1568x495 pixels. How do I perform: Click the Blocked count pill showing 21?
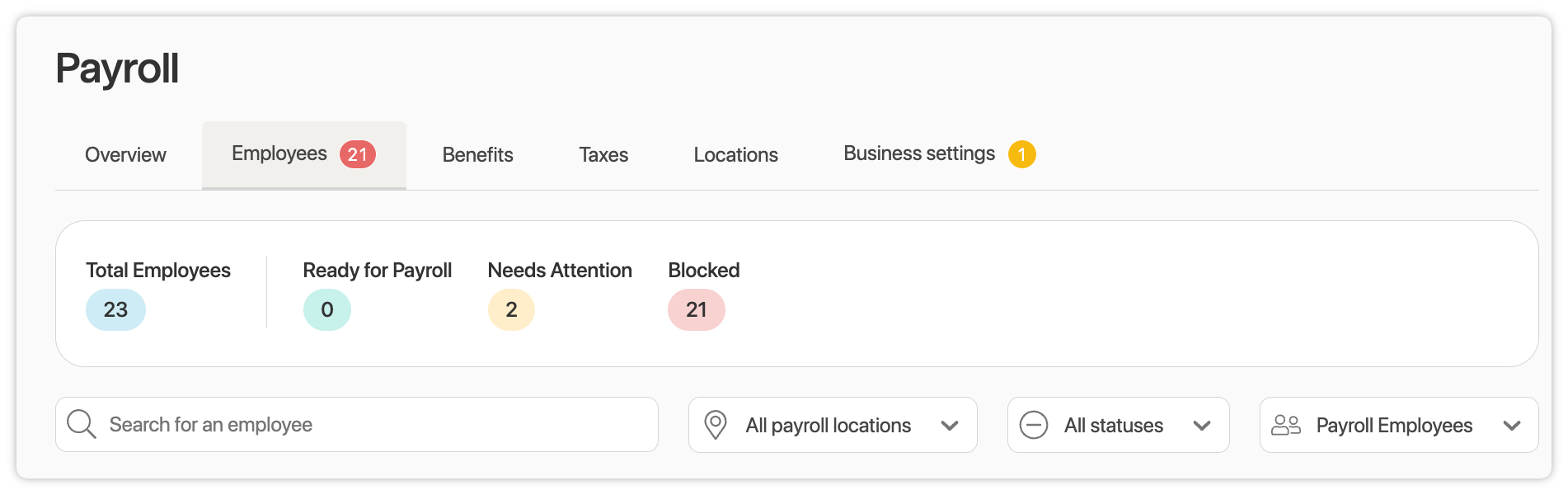pos(697,309)
